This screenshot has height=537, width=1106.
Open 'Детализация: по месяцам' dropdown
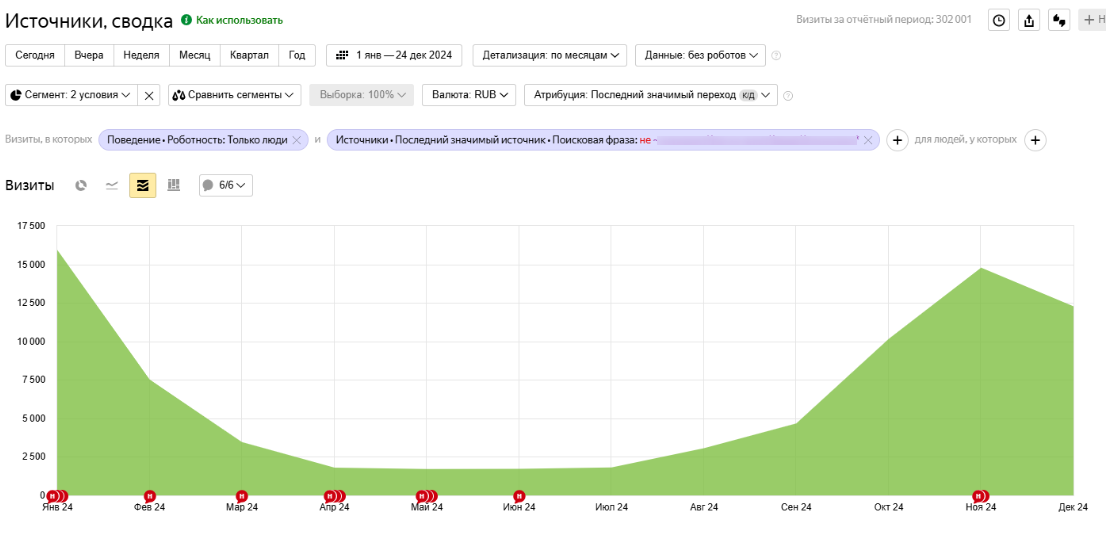tap(550, 56)
